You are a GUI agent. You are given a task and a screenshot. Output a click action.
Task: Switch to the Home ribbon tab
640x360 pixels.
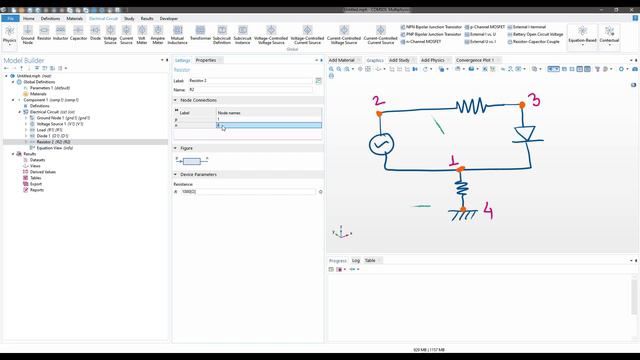click(29, 18)
